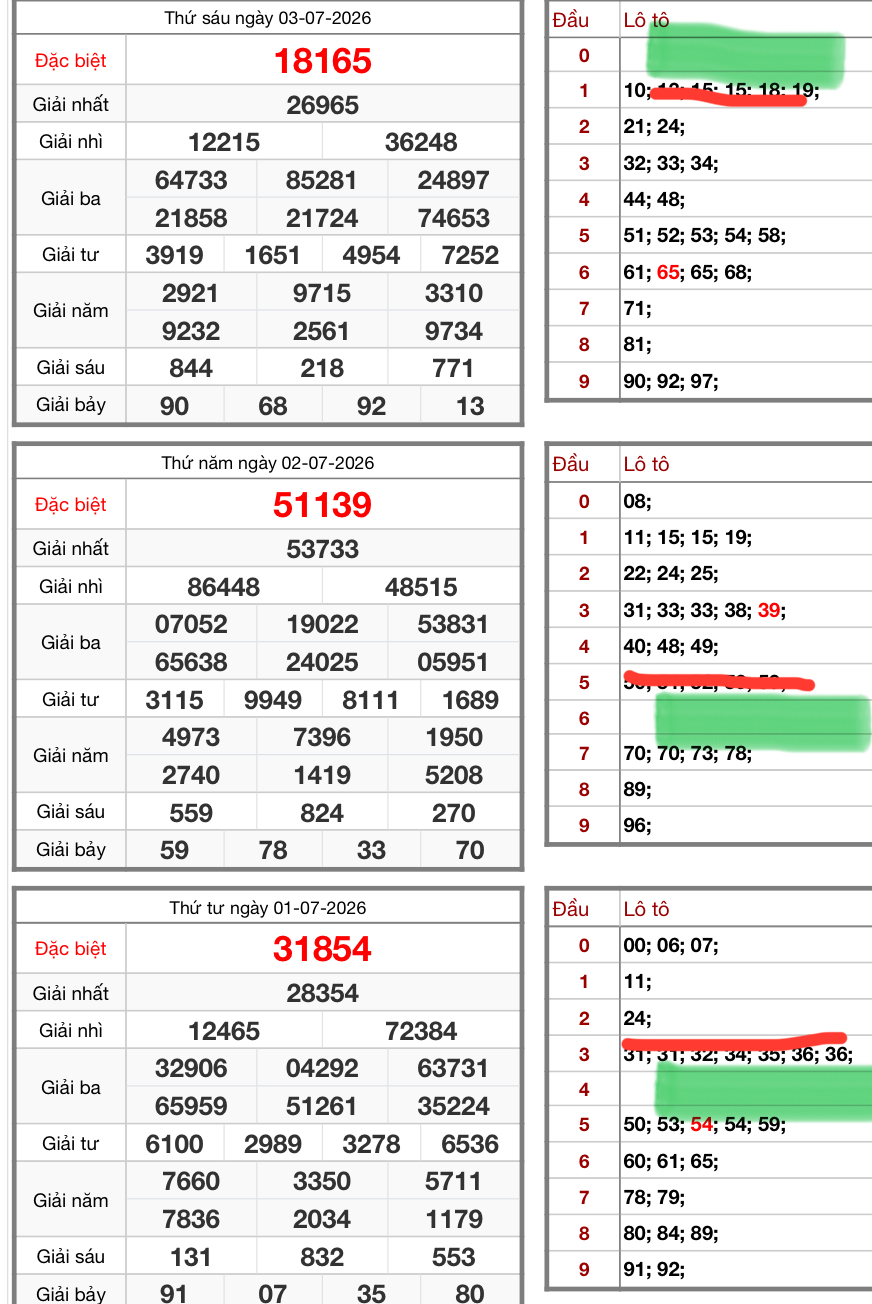Select the Giải ba number 74653
This screenshot has width=872, height=1304.
453,218
